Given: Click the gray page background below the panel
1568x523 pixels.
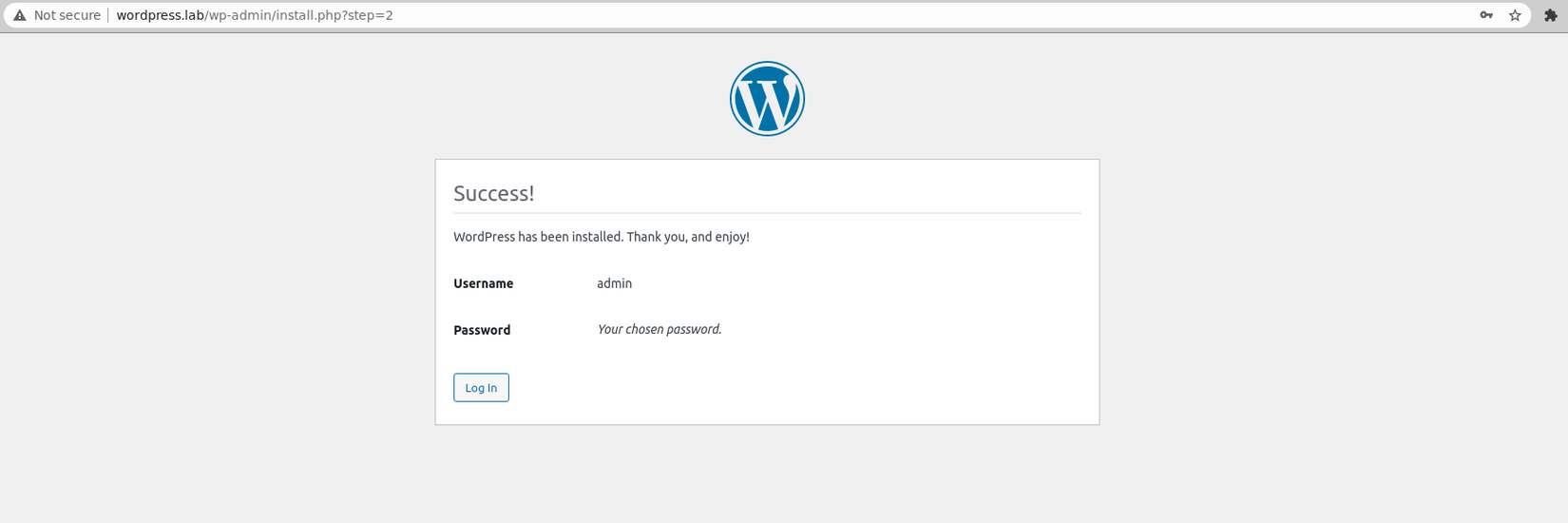Looking at the screenshot, I should pos(767,475).
